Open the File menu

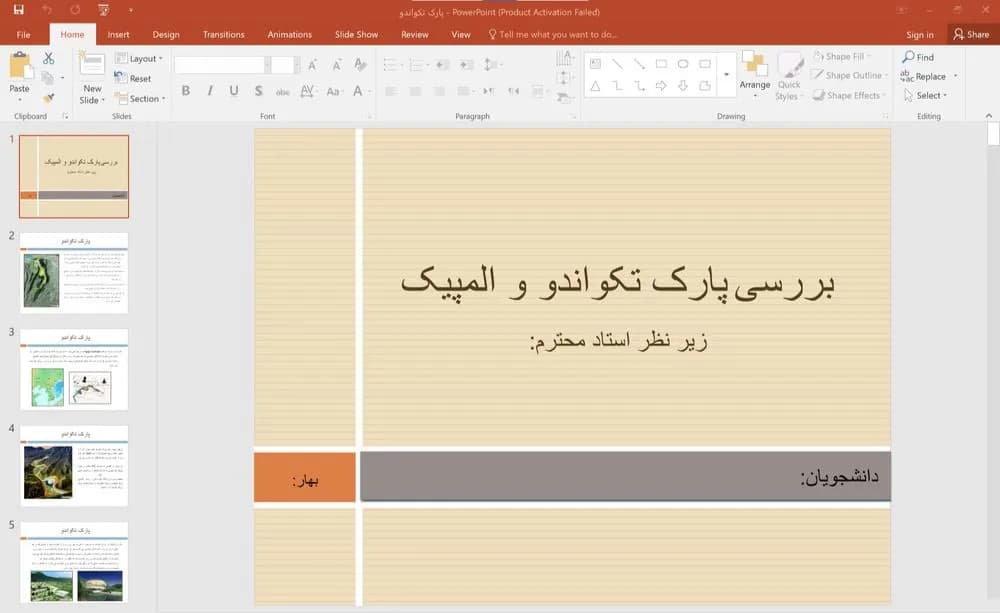click(x=24, y=34)
